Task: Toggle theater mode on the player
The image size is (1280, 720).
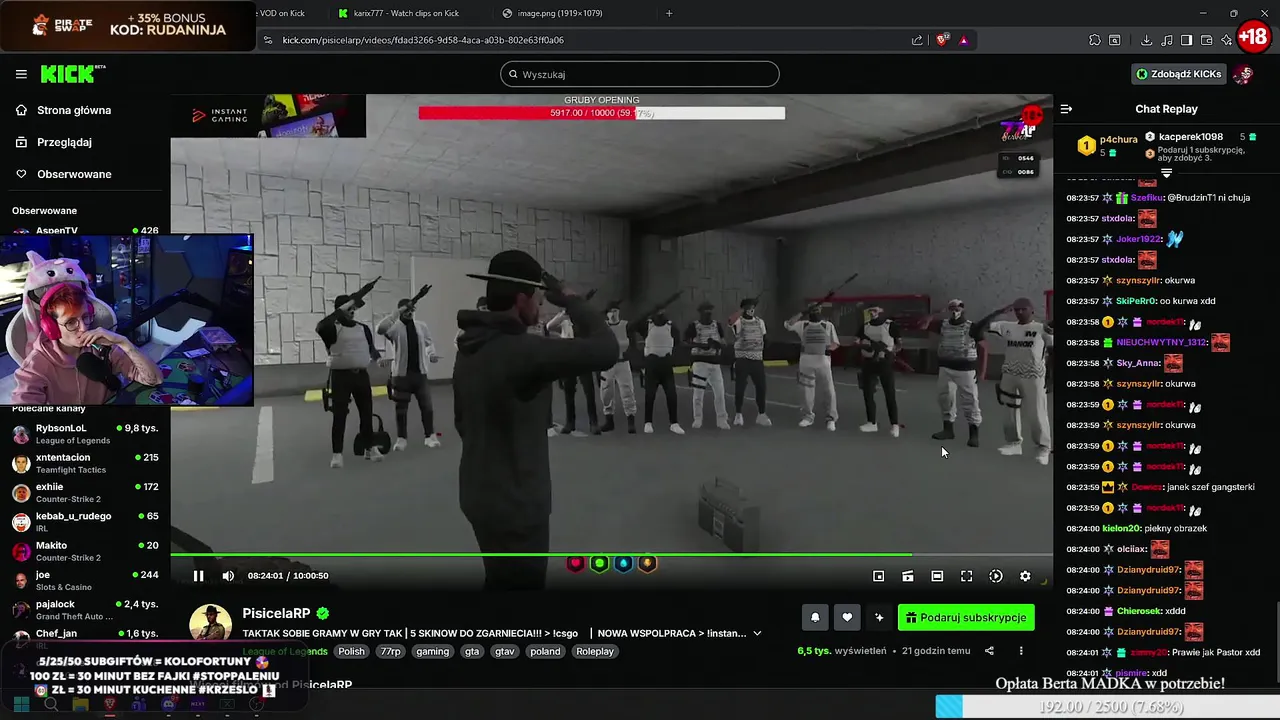Action: tap(937, 576)
